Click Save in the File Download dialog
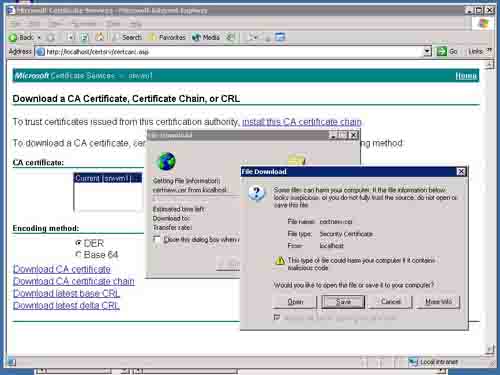 343,302
